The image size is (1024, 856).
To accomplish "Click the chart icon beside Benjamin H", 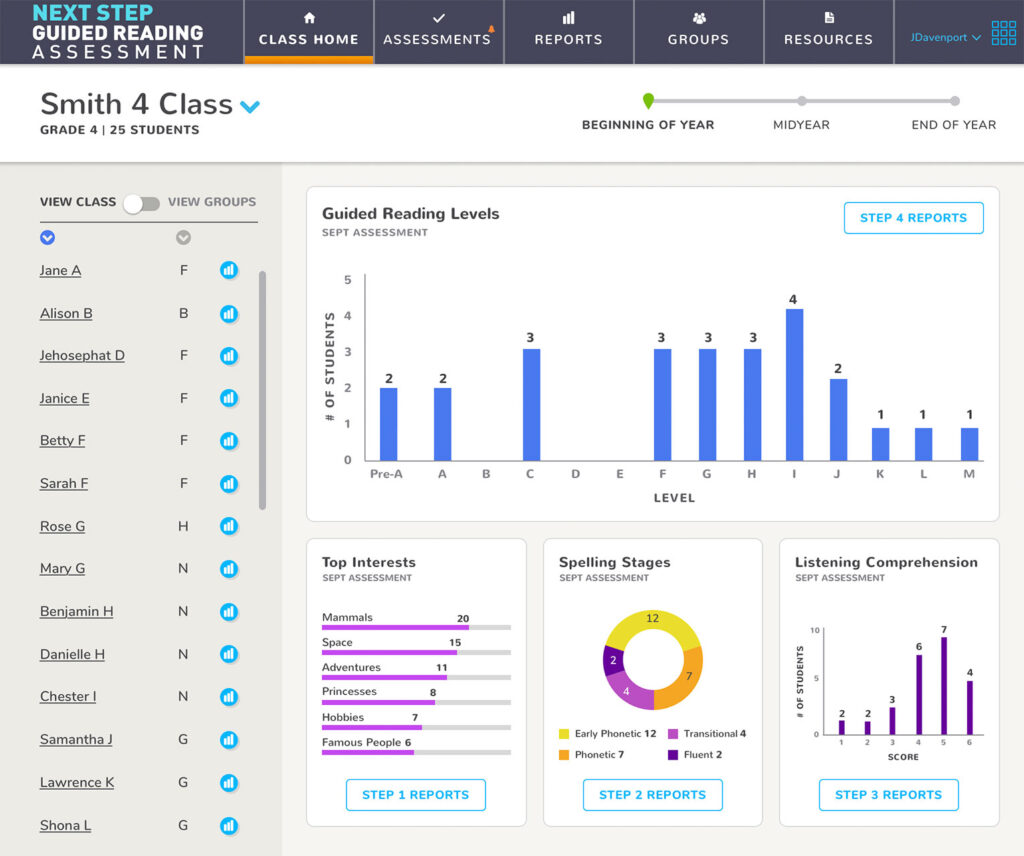I will 229,611.
